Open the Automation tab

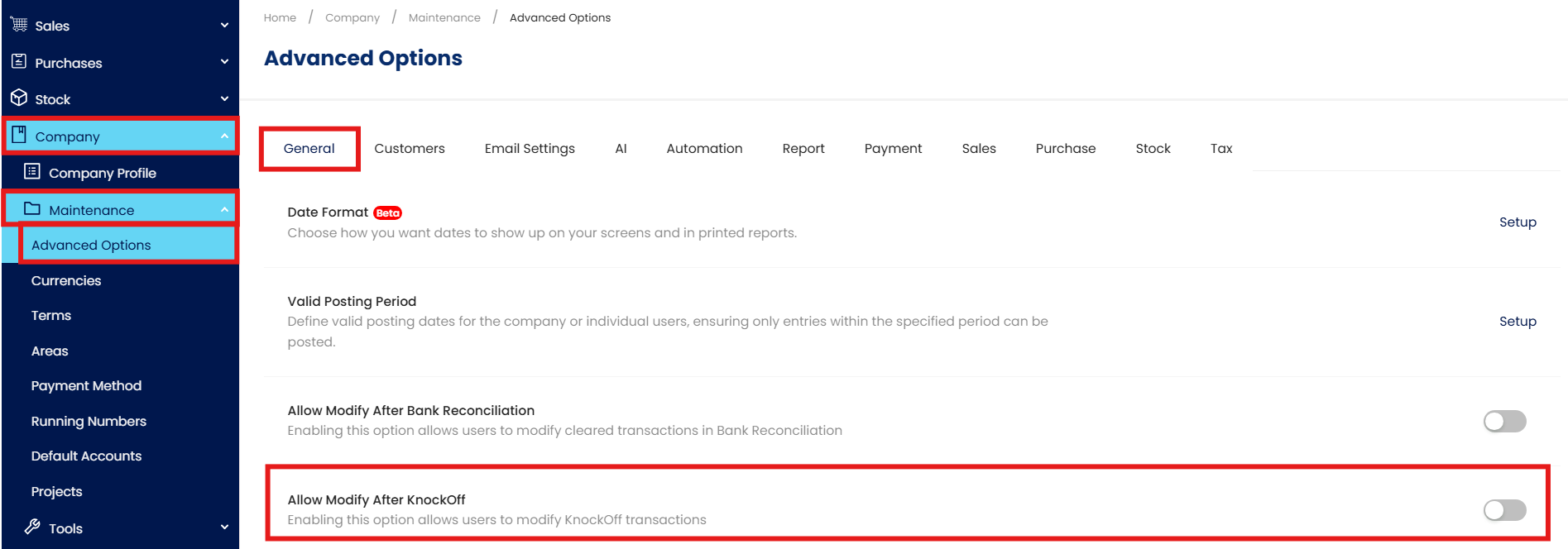pyautogui.click(x=704, y=149)
